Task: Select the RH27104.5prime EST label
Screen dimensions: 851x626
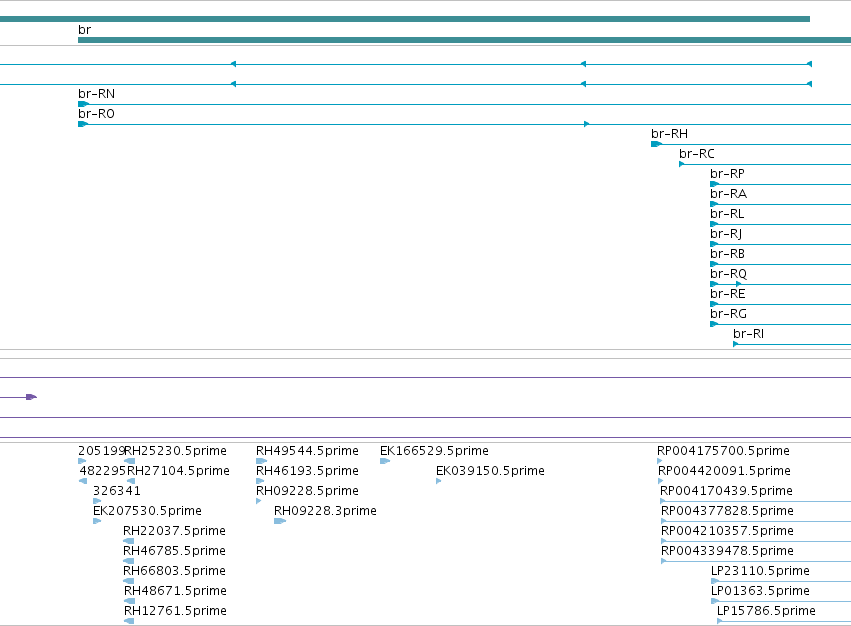Action: click(x=179, y=471)
